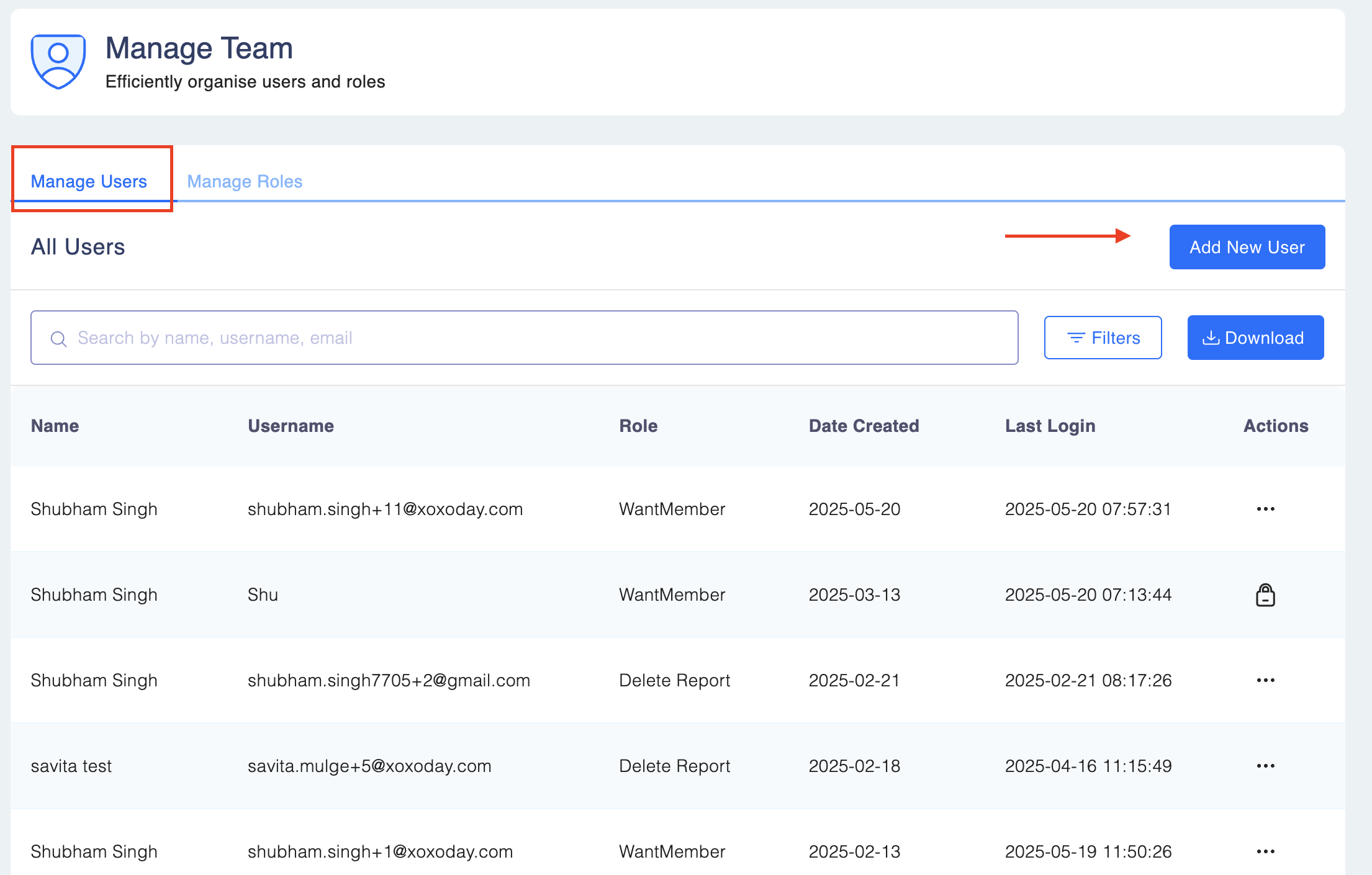Open actions menu for shubham.singh+11@xoxoday.com
Image resolution: width=1372 pixels, height=875 pixels.
click(1265, 509)
